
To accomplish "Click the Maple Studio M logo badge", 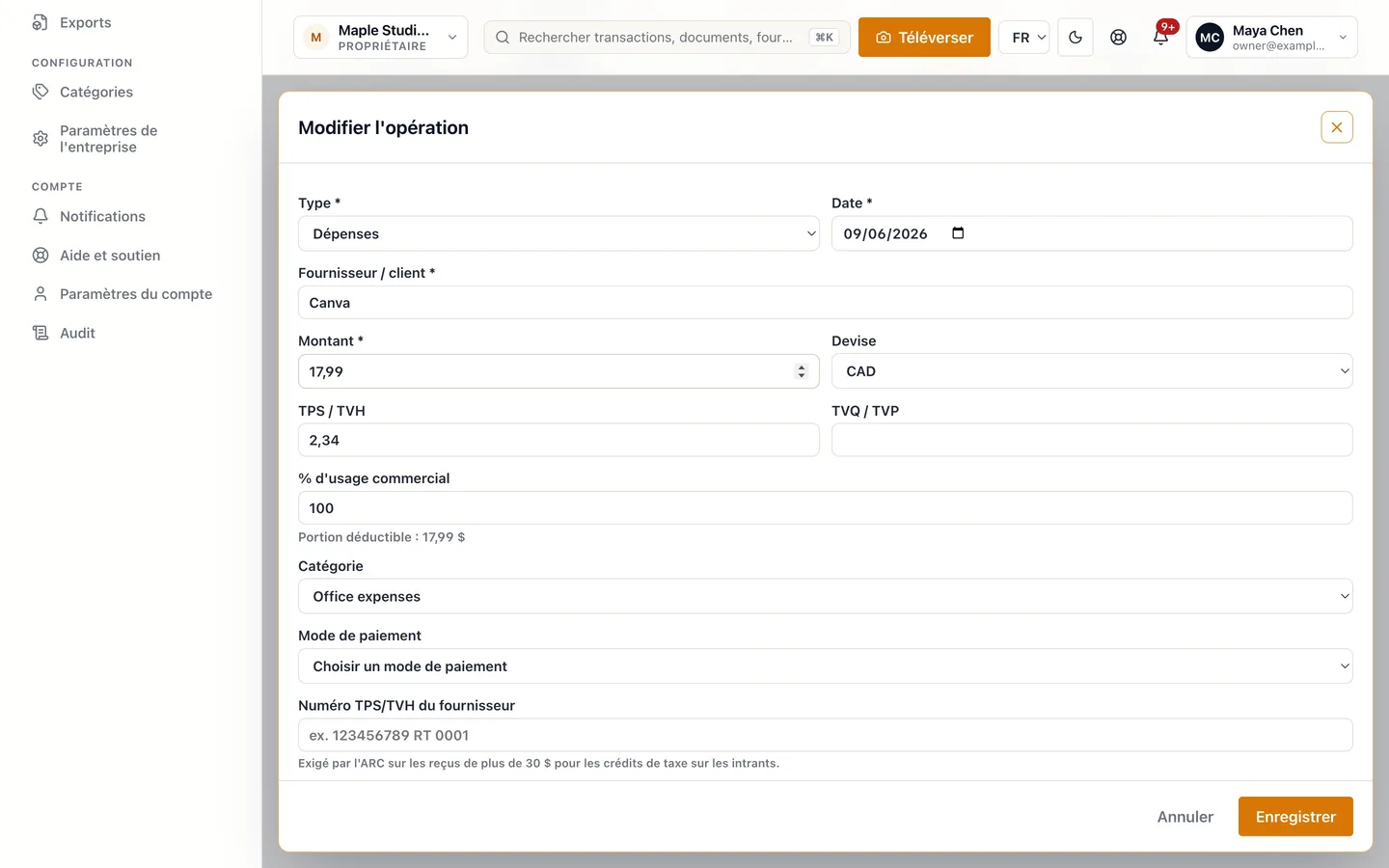I will pyautogui.click(x=315, y=38).
